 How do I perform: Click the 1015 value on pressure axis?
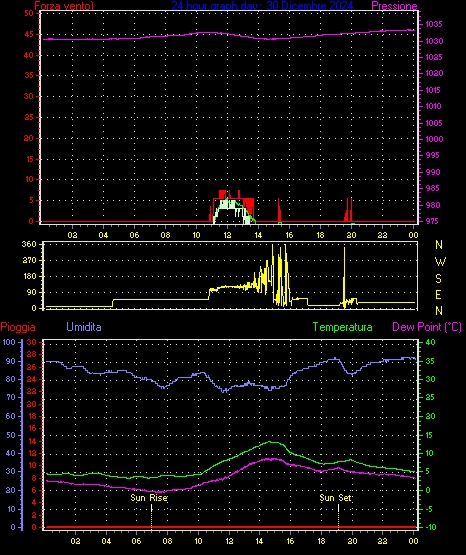(x=433, y=90)
